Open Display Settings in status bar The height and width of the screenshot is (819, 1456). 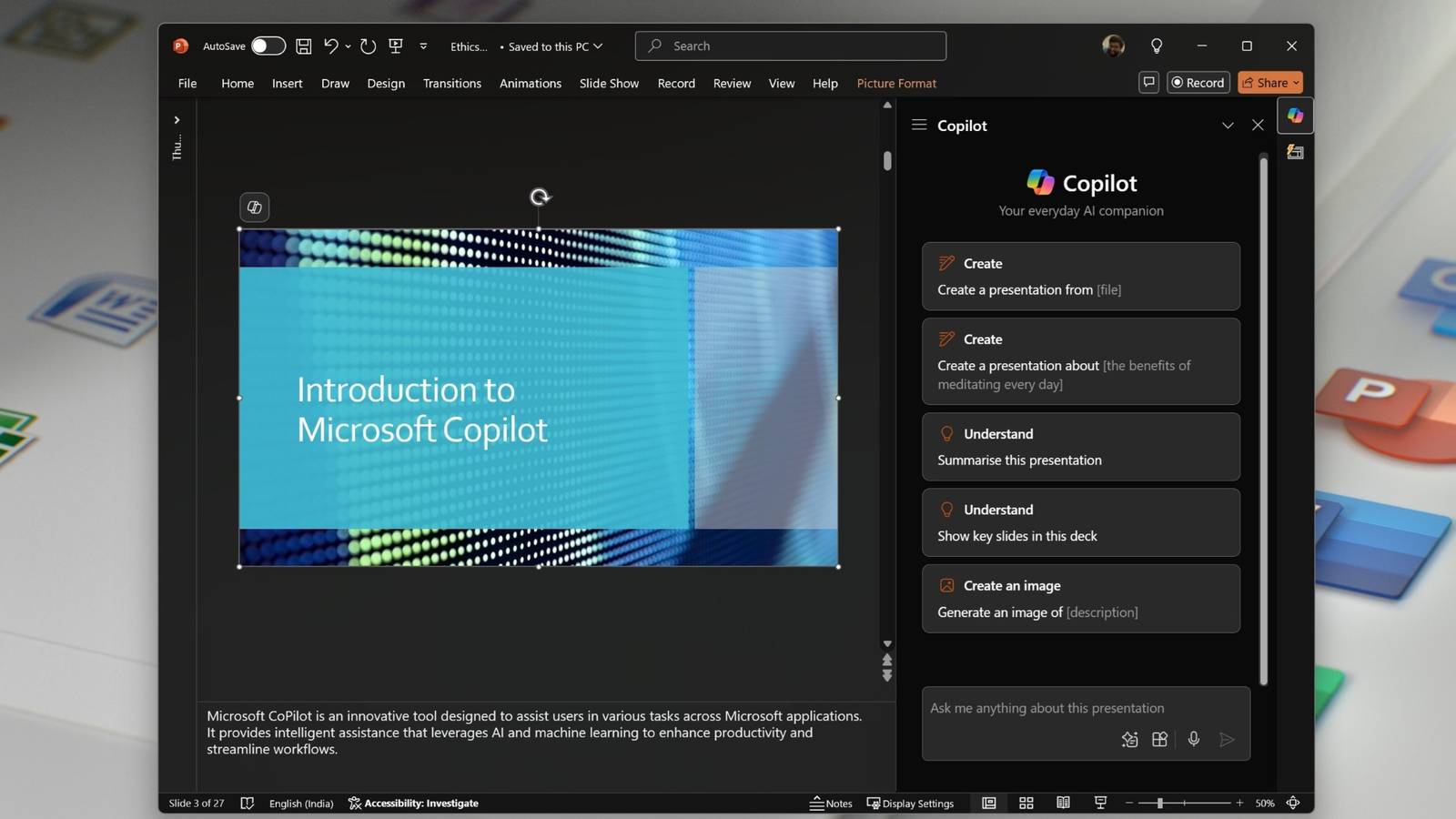[910, 804]
